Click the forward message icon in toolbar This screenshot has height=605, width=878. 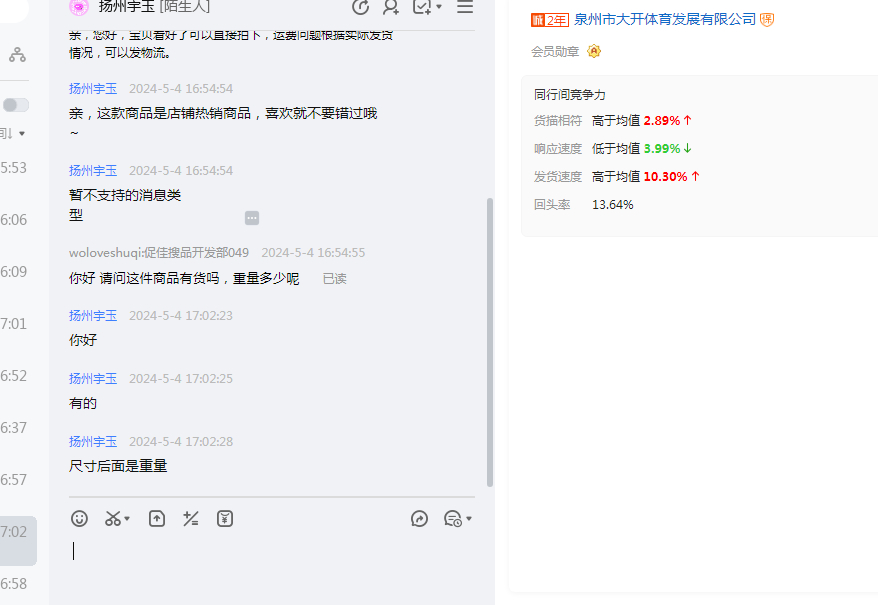[x=419, y=519]
